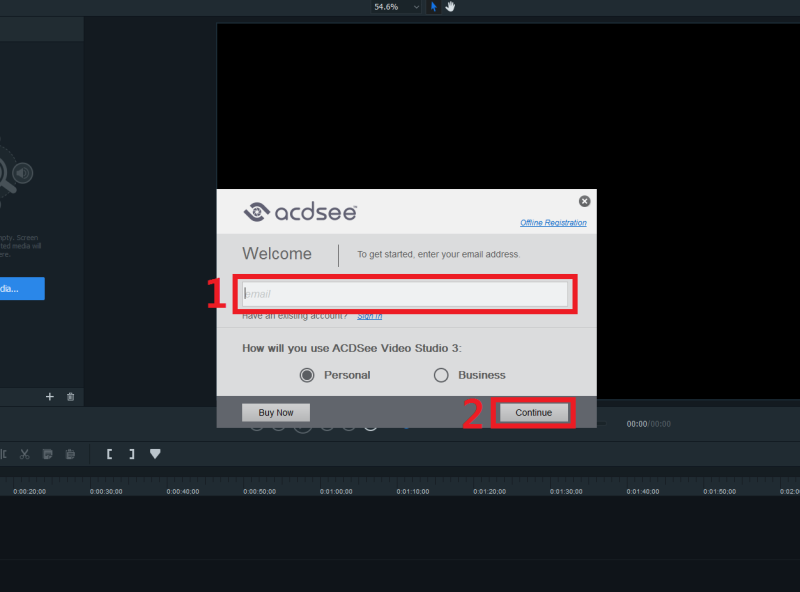Add a timeline marker with pentagon icon
Viewport: 800px width, 592px height.
tap(155, 454)
